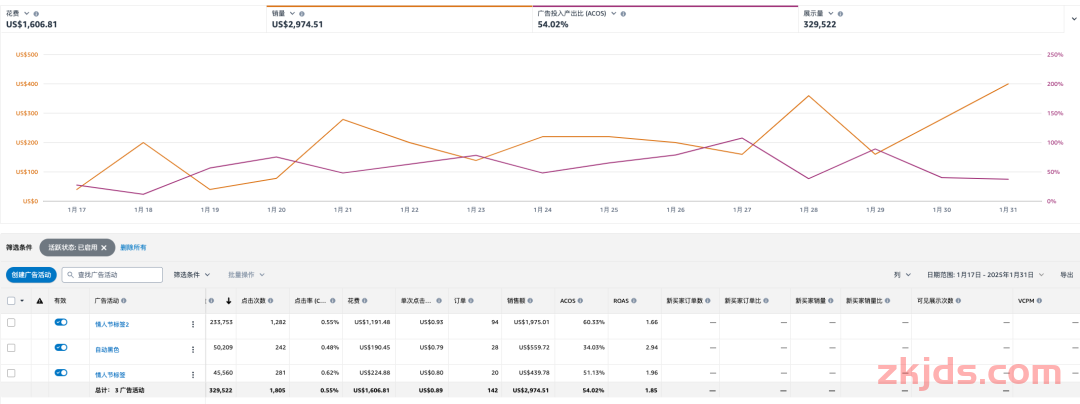Open three-dot menu for 自动黑色 campaign

click(193, 350)
